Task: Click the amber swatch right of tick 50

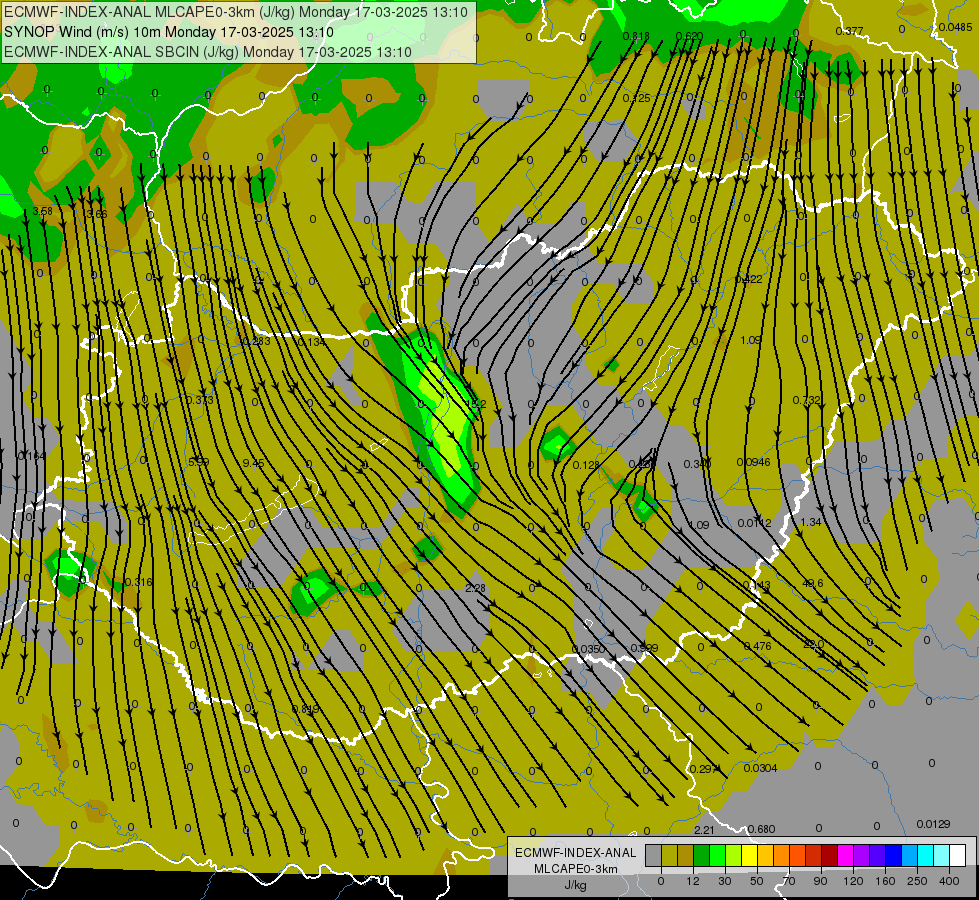Action: point(765,855)
